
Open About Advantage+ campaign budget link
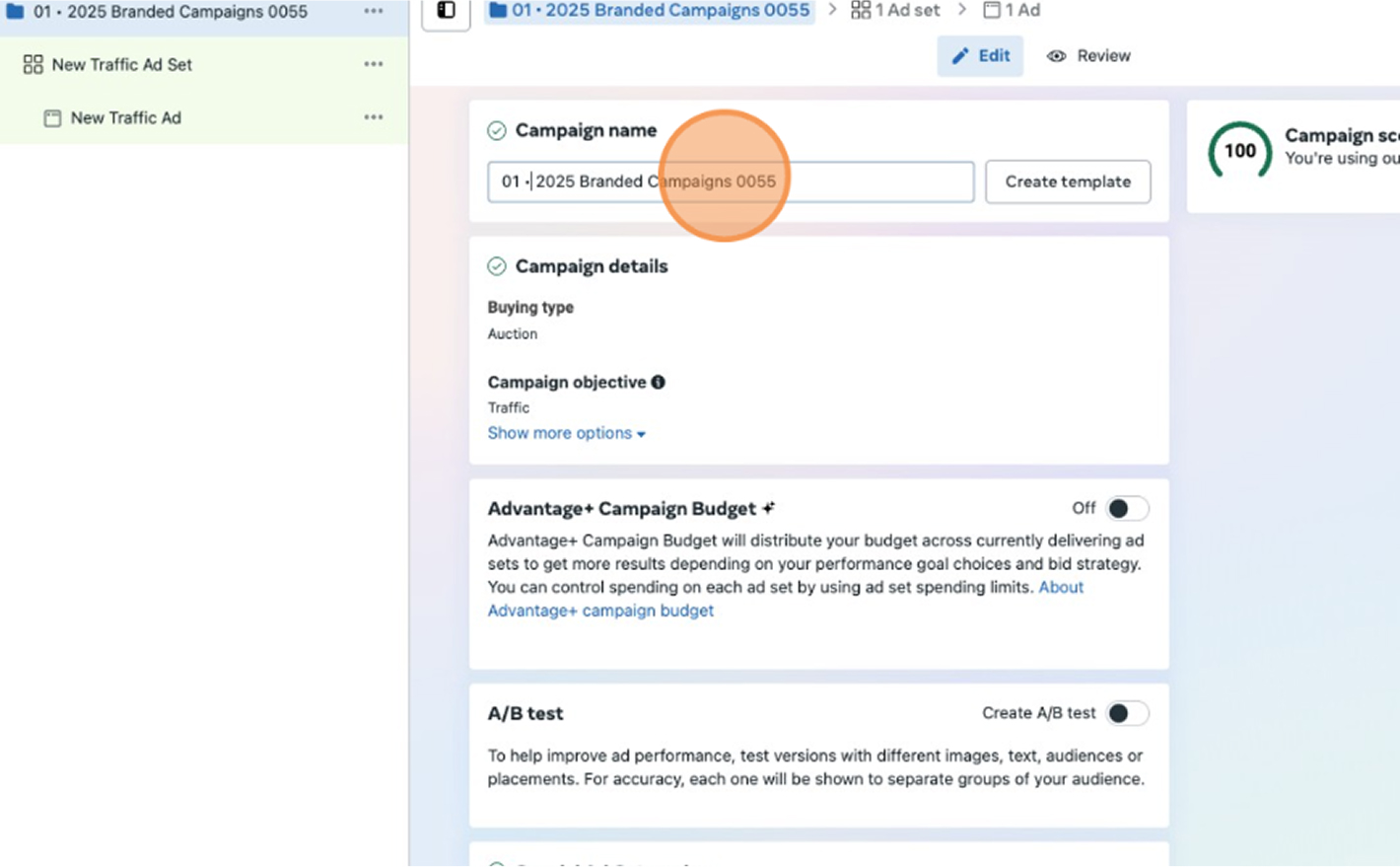pos(600,611)
